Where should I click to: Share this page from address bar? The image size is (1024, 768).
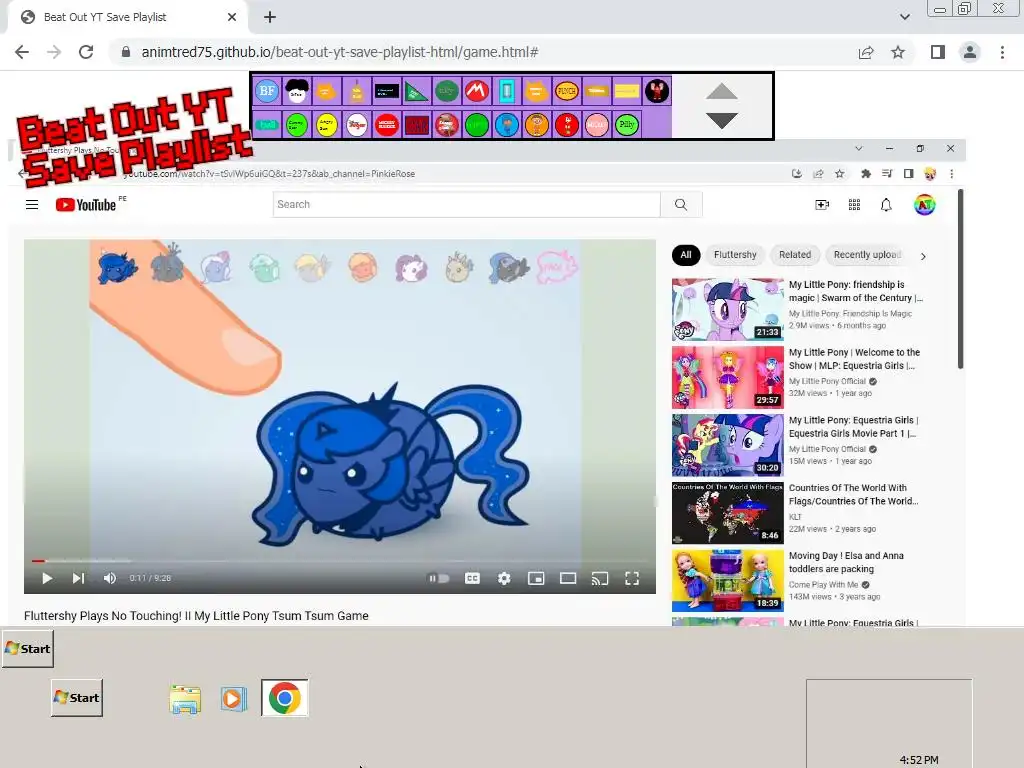866,52
